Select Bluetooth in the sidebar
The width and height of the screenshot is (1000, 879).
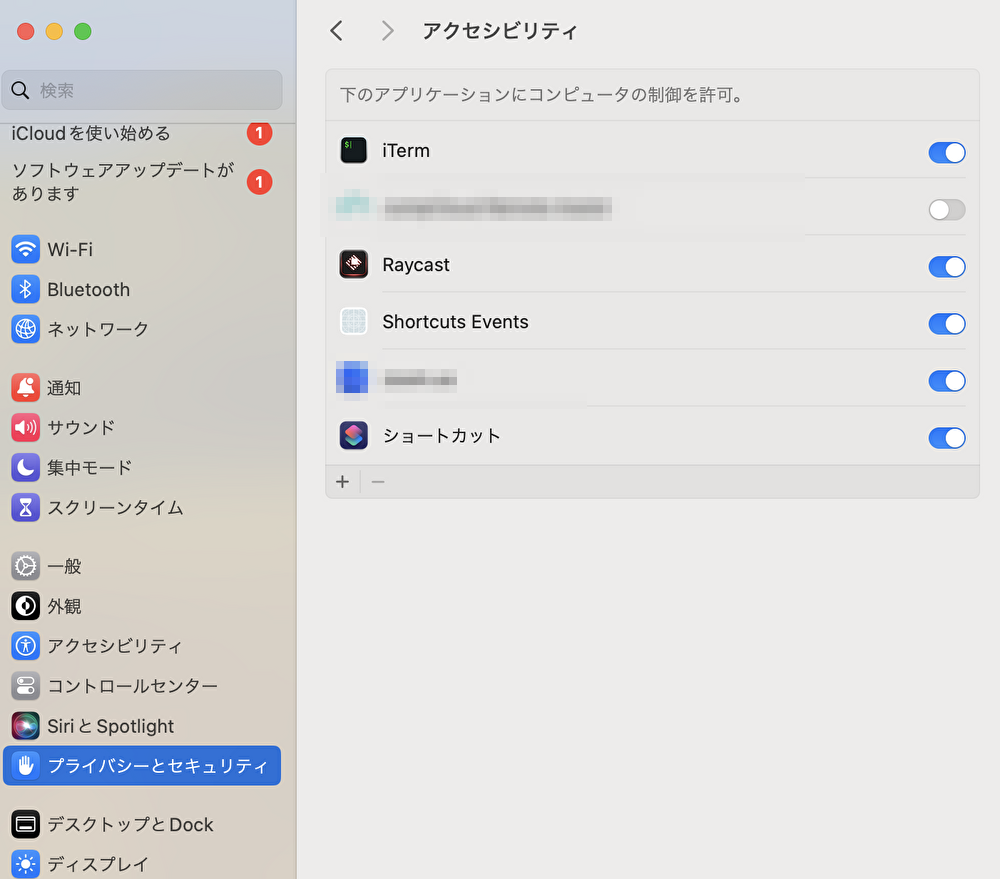pyautogui.click(x=142, y=290)
